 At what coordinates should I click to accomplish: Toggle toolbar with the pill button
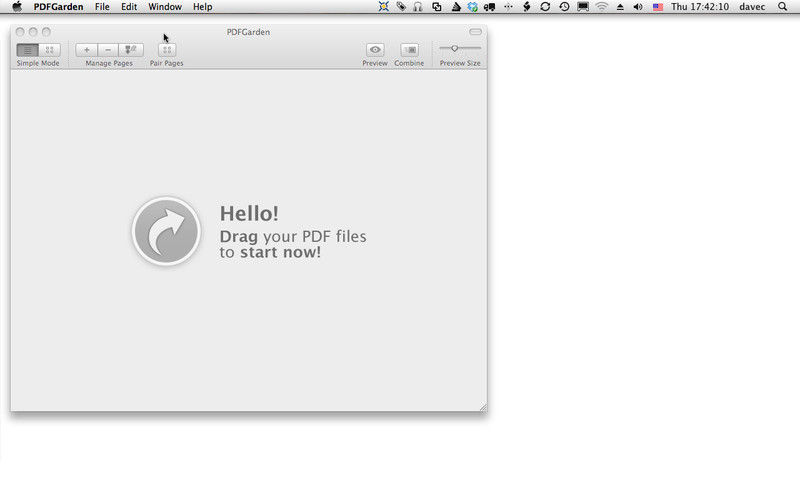(x=475, y=32)
